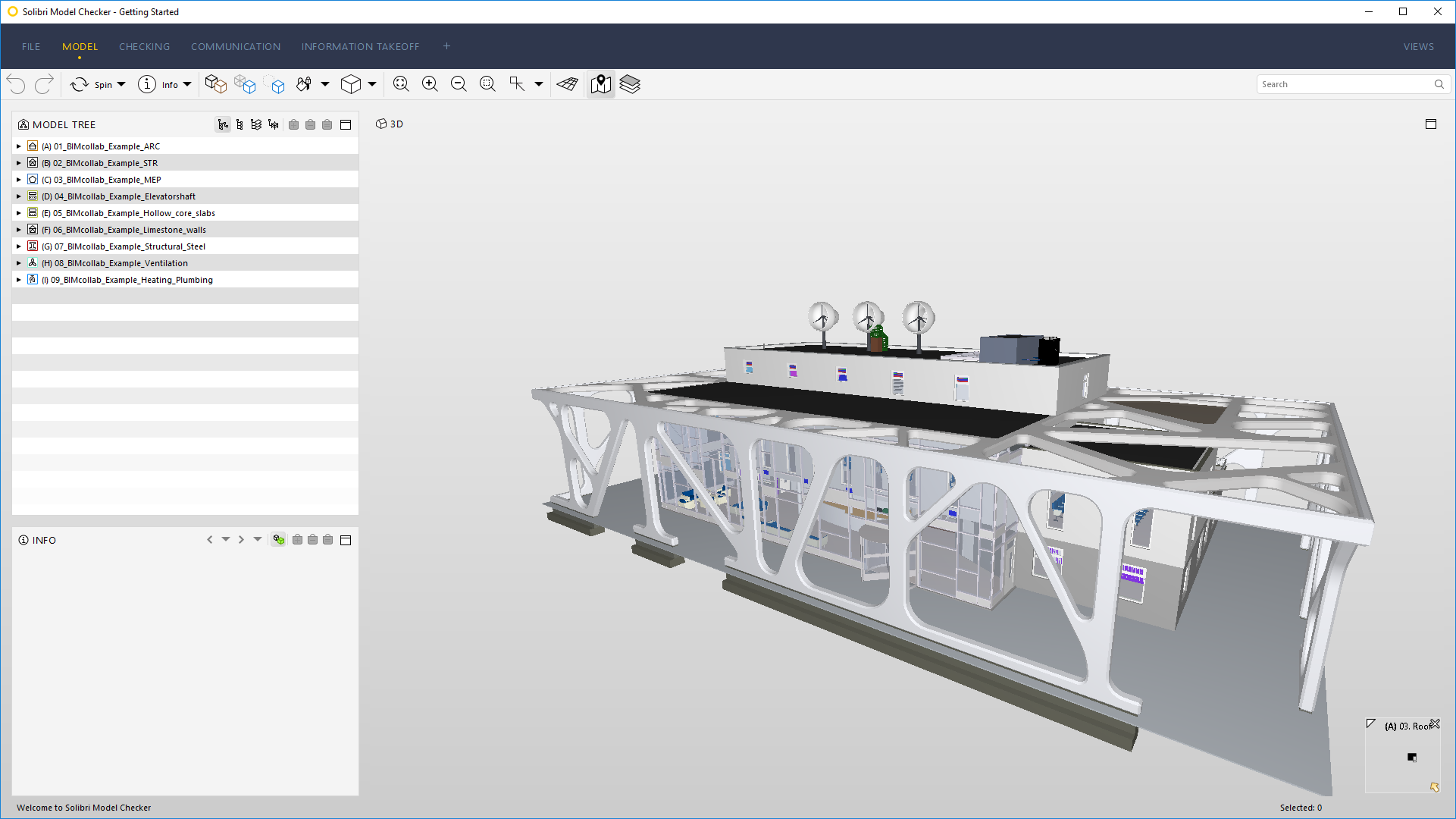
Task: Open the FILE menu
Action: coord(31,46)
